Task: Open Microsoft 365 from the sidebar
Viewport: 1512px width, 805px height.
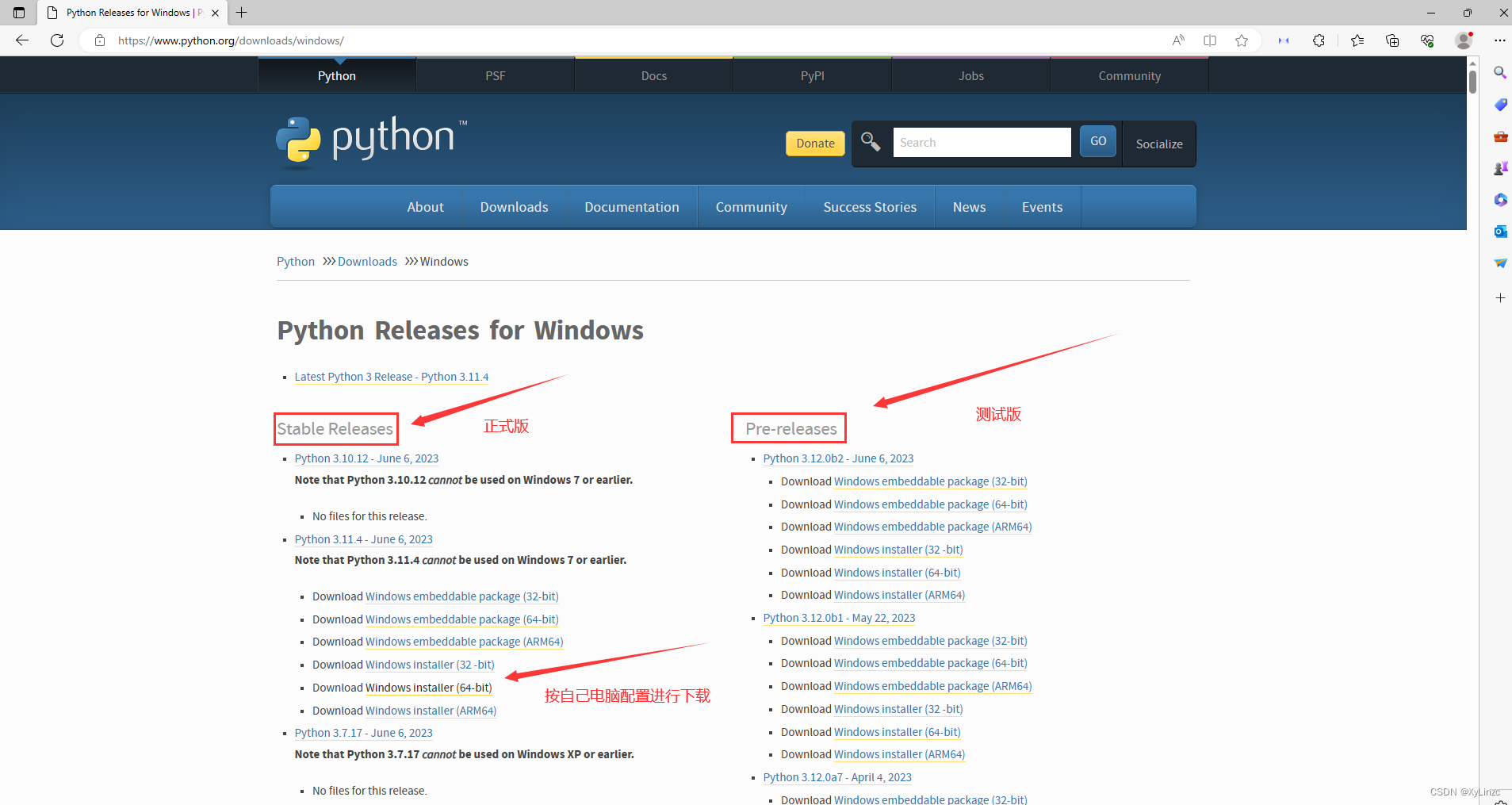Action: (1499, 199)
